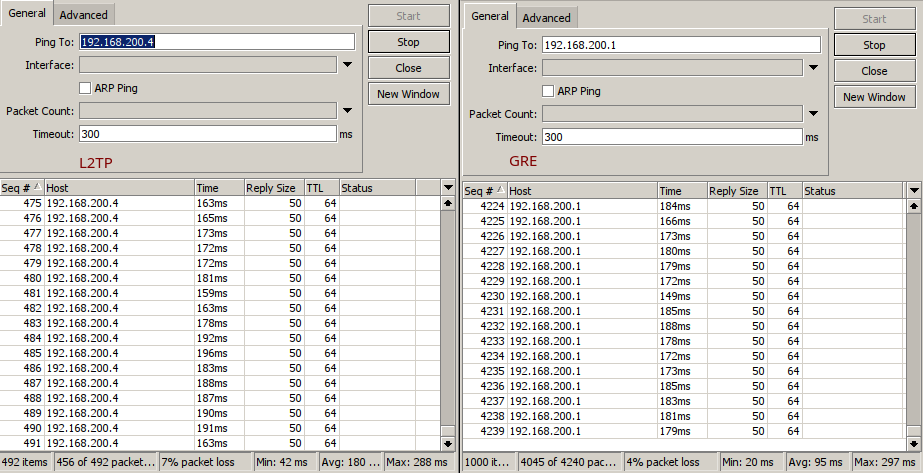The width and height of the screenshot is (923, 473).
Task: Select GRE row with sequence 4235
Action: click(x=685, y=371)
